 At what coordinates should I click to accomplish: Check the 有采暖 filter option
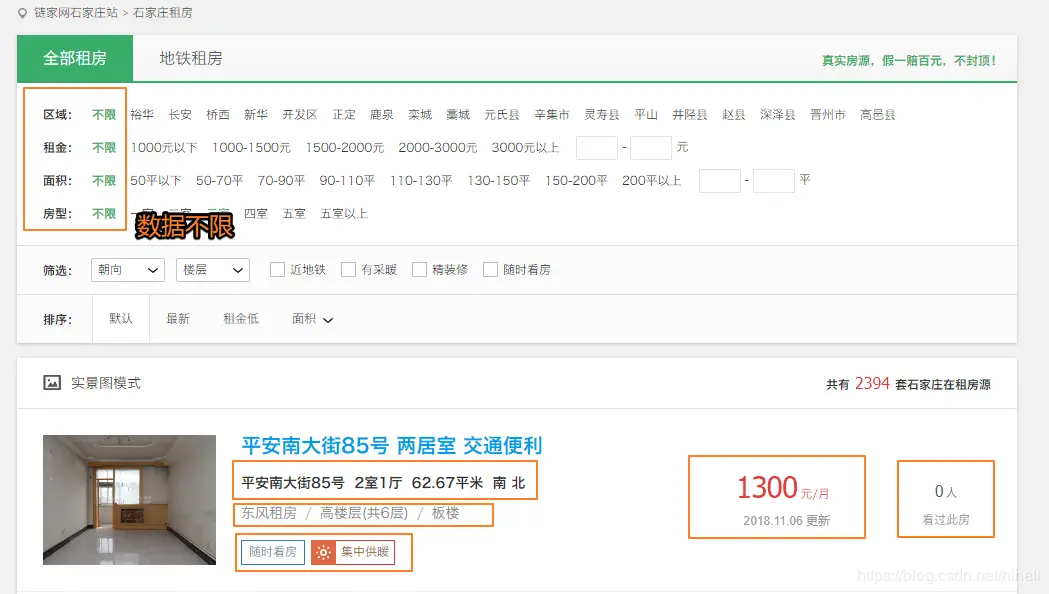(347, 268)
